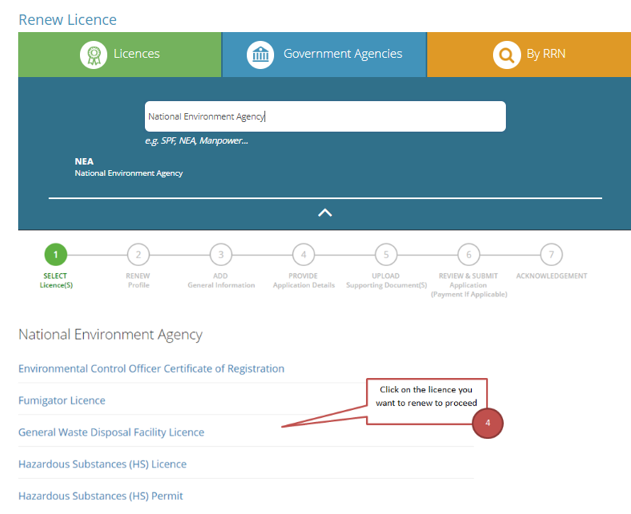Select the By RRN tab
This screenshot has height=514, width=631.
pos(528,54)
